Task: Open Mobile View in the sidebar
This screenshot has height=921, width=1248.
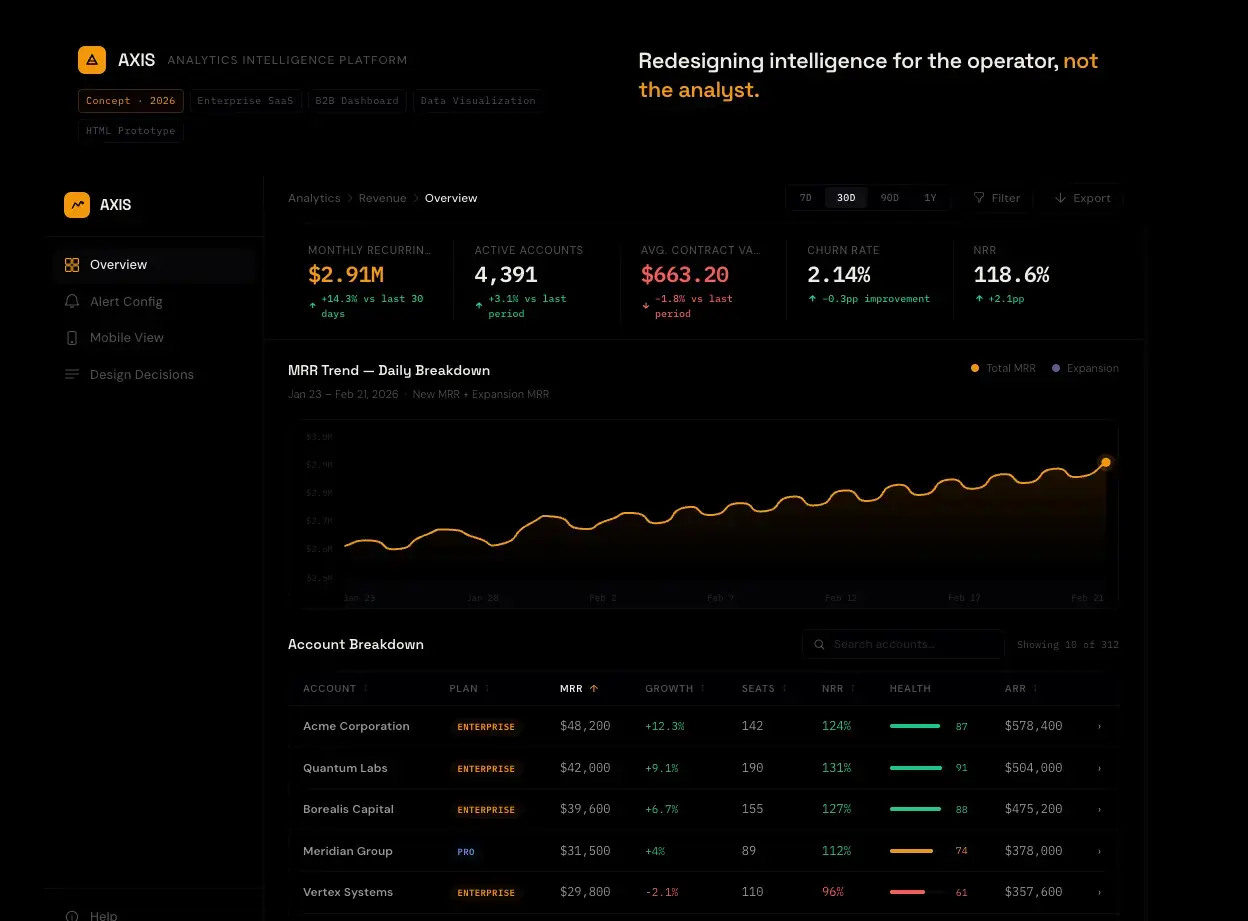Action: (x=154, y=338)
